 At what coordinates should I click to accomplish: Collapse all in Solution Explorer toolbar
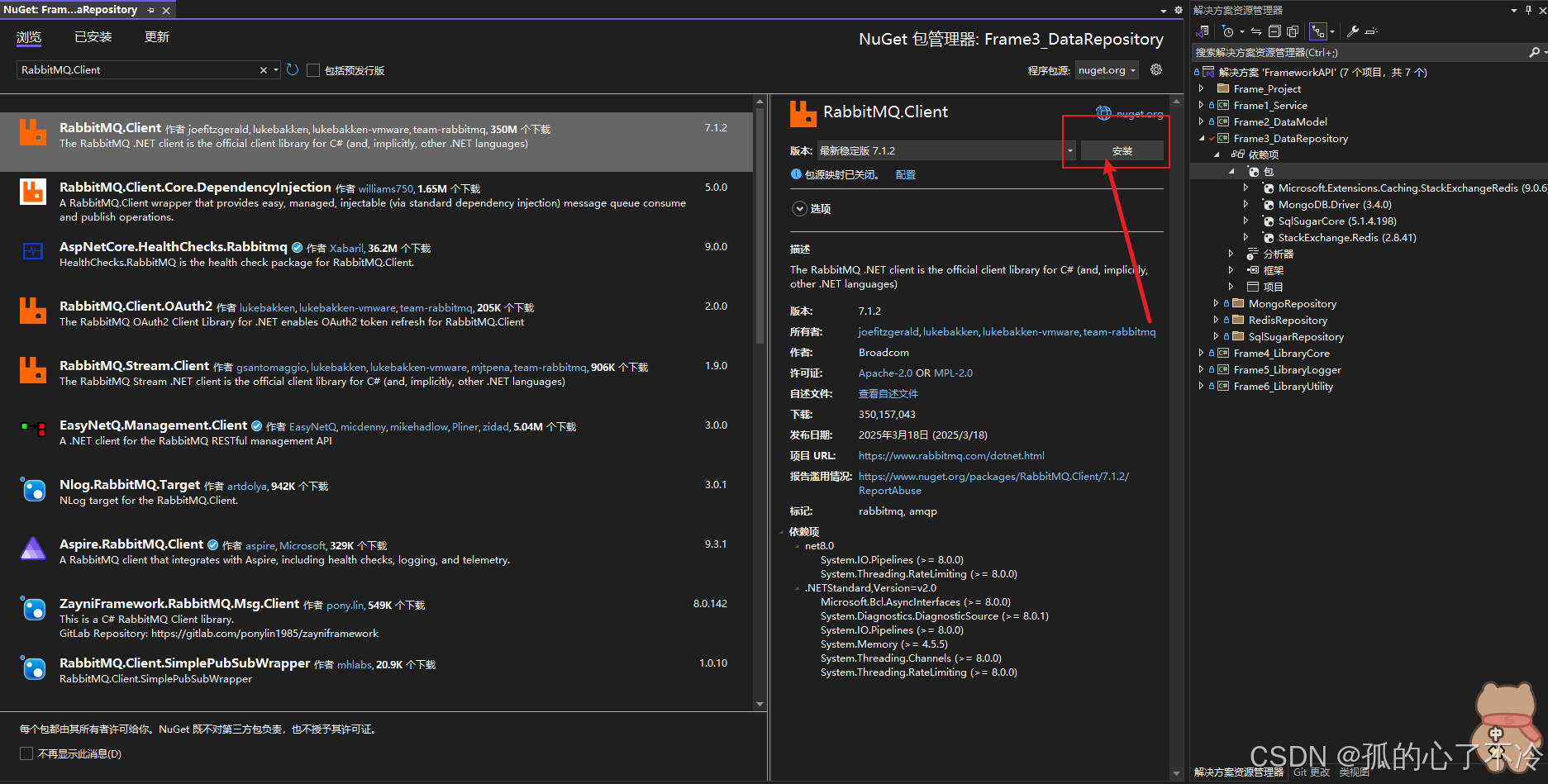click(1274, 31)
